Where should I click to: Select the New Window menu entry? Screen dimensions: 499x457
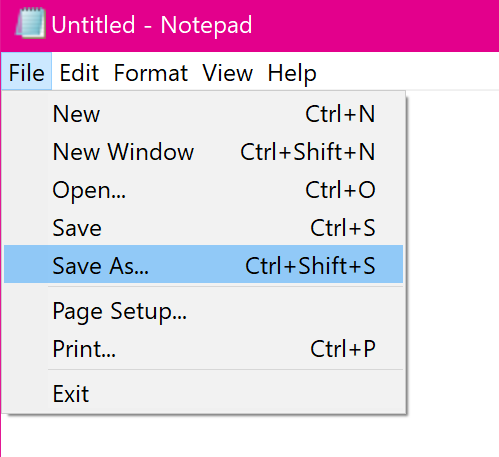[203, 152]
